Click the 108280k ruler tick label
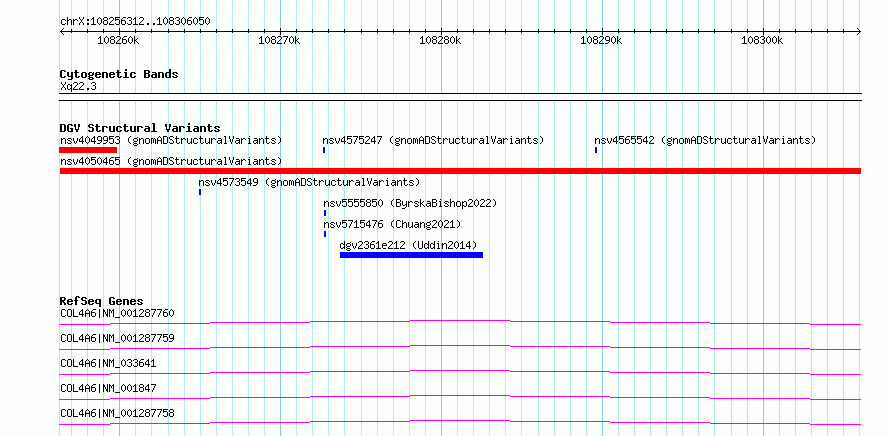890x436 pixels. 440,40
